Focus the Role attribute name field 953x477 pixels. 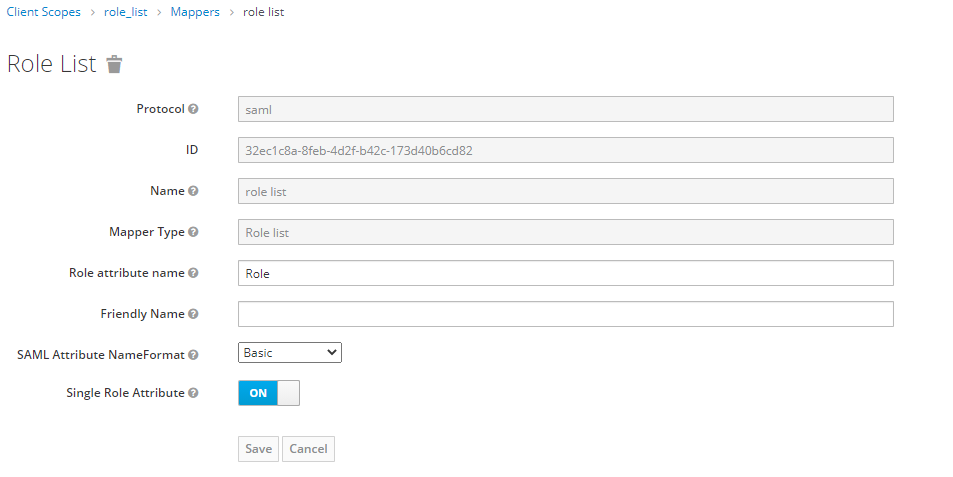566,273
